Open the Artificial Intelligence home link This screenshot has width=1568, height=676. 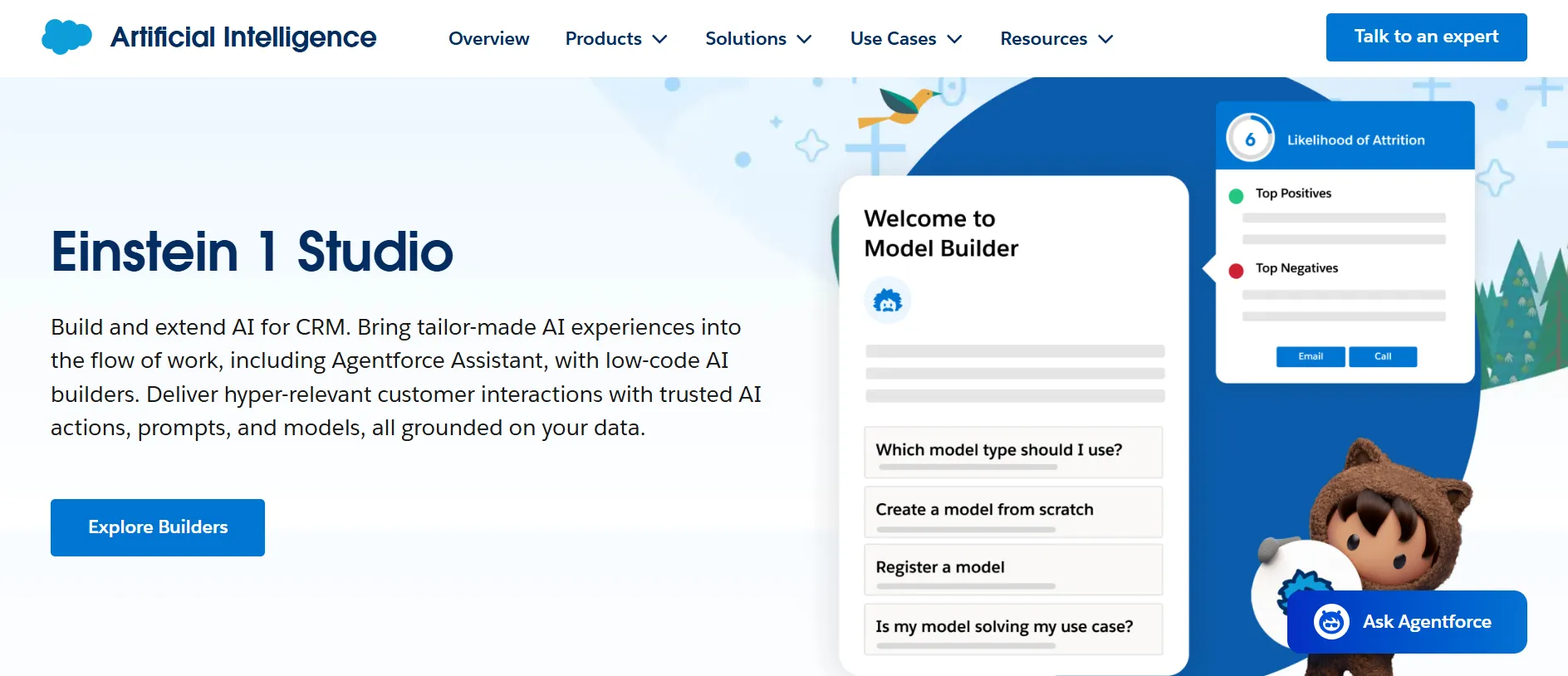(243, 37)
